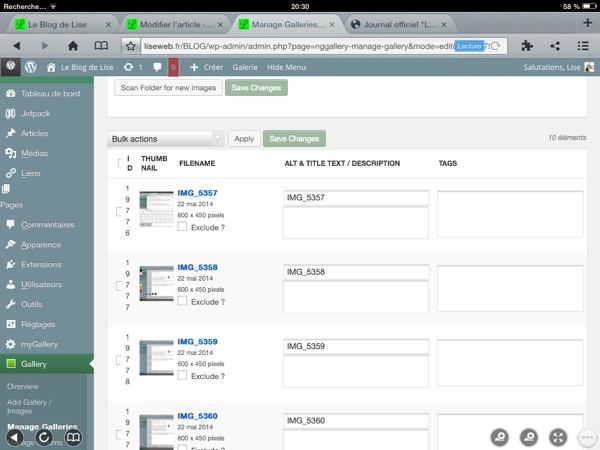Open the IMG_5359 filename link
This screenshot has height=450, width=600.
tap(197, 343)
